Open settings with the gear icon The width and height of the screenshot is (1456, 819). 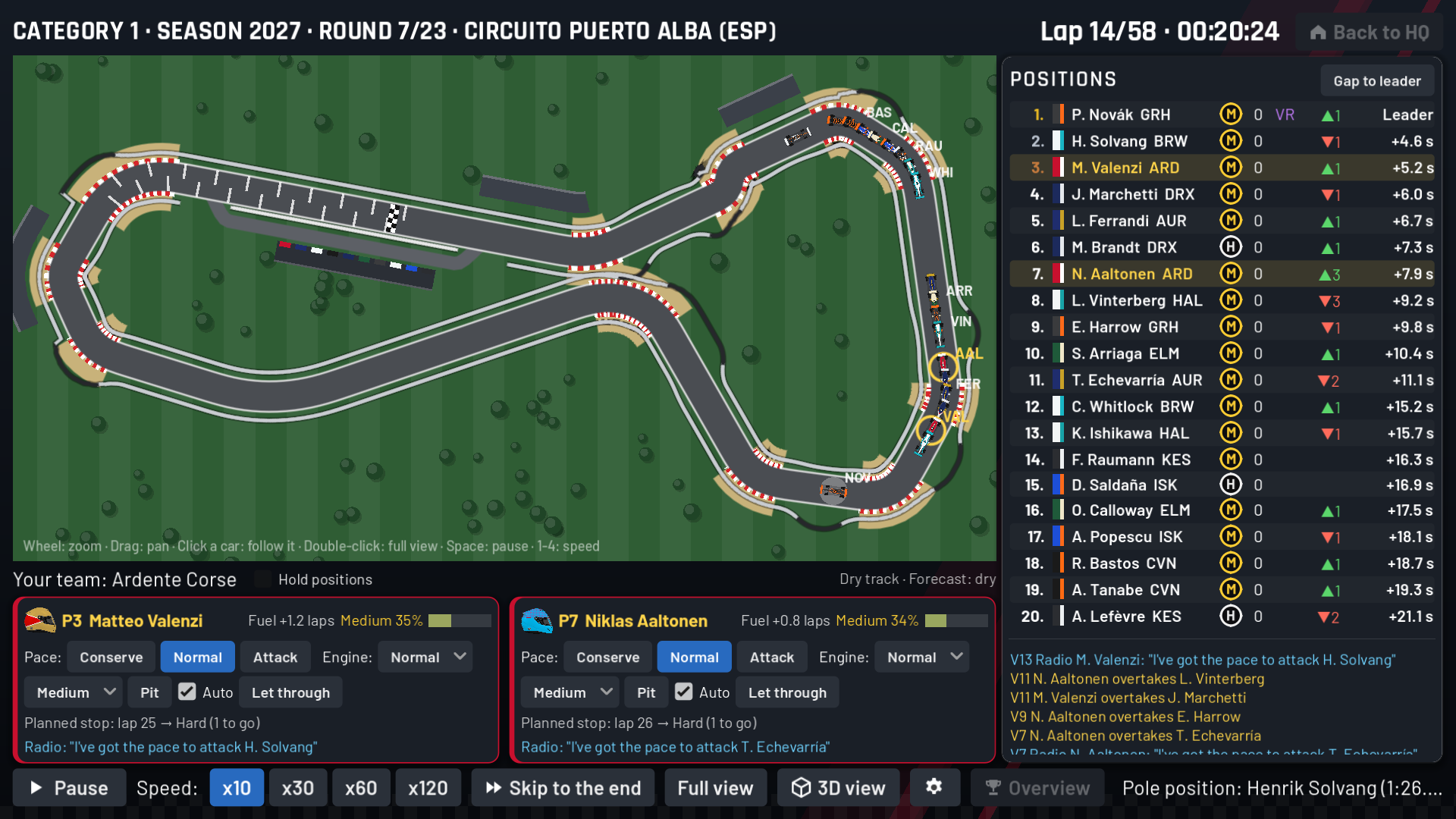click(934, 787)
